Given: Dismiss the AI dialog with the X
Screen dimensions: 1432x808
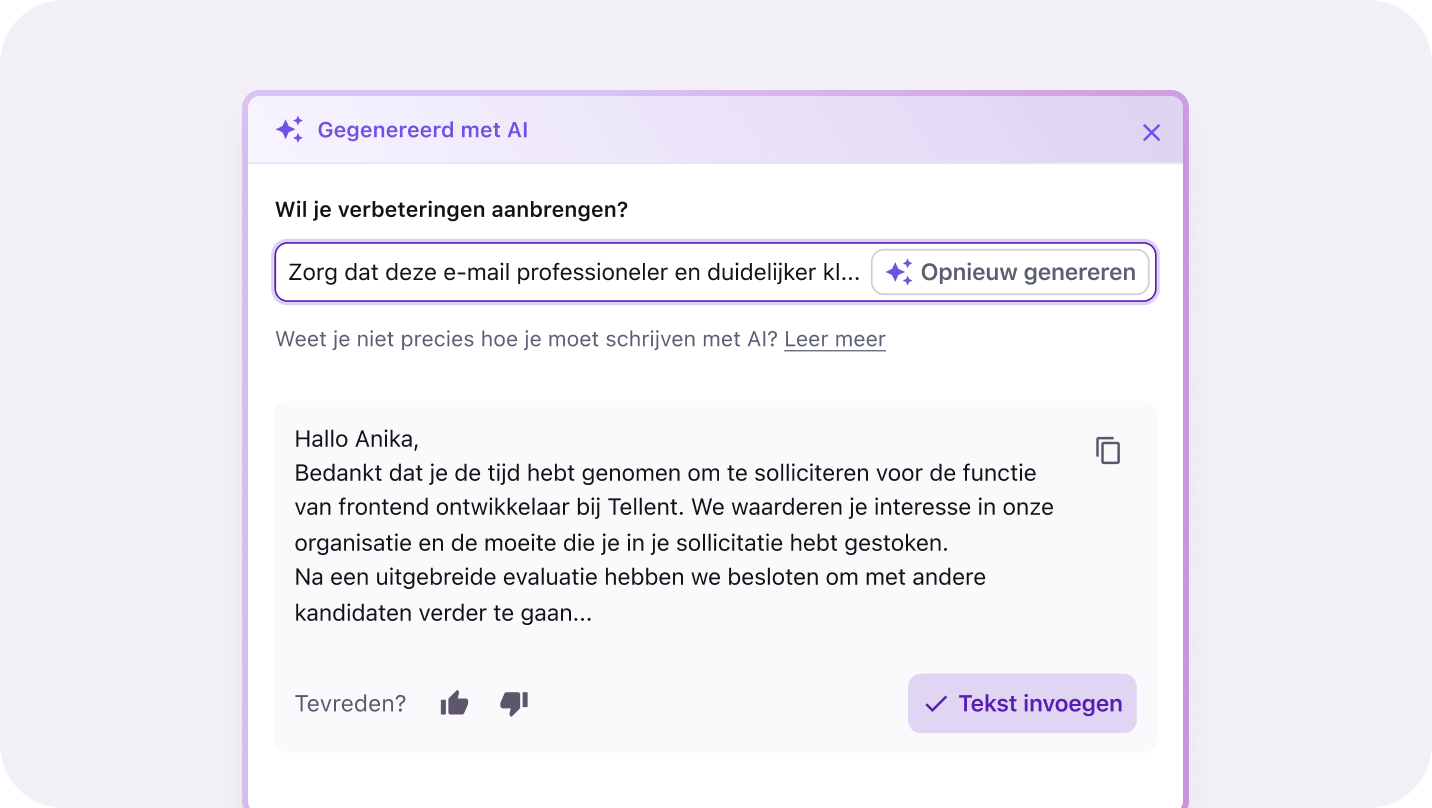Looking at the screenshot, I should click(1151, 132).
